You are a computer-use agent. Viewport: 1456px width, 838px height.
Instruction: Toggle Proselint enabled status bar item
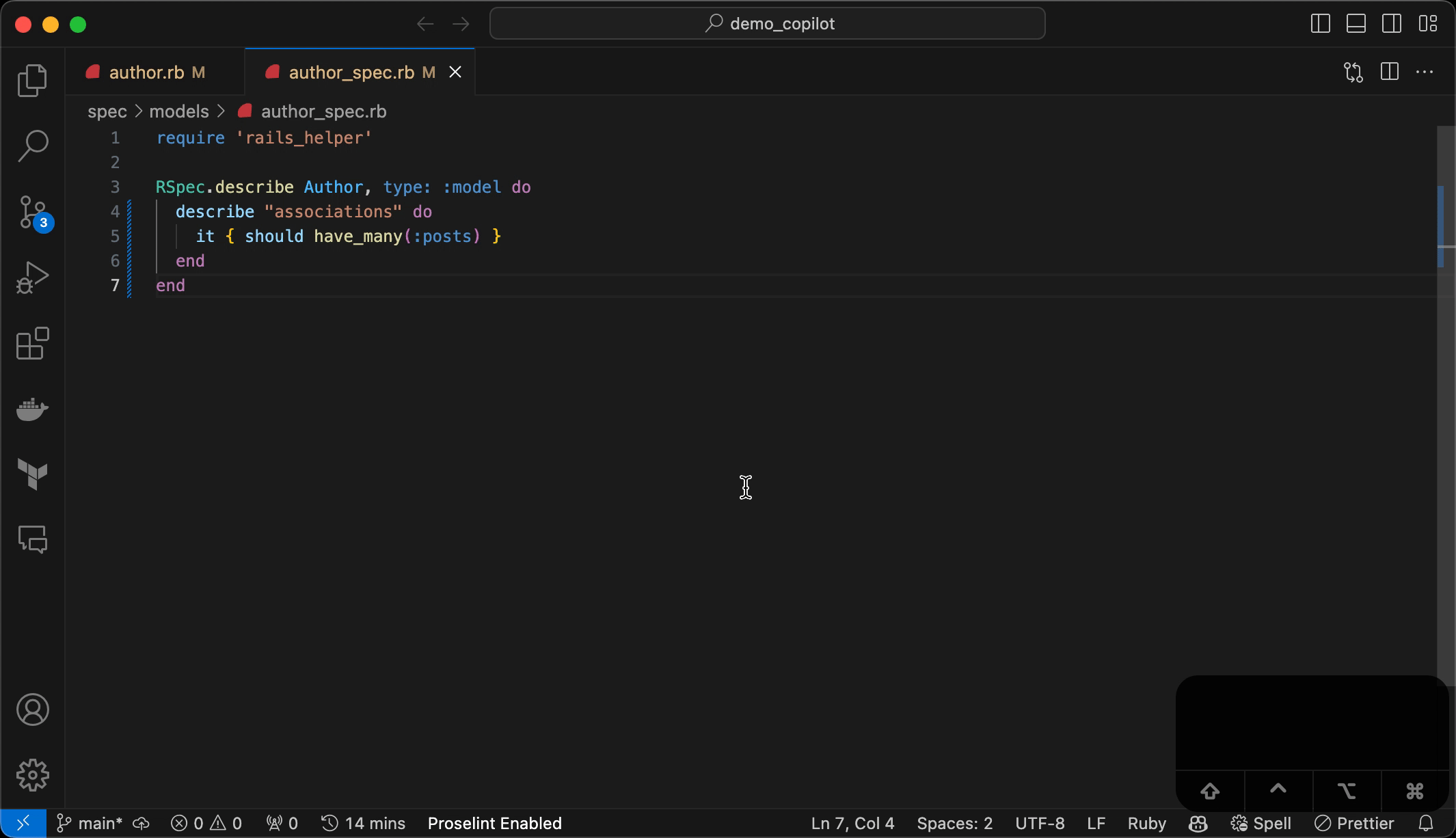pyautogui.click(x=494, y=822)
